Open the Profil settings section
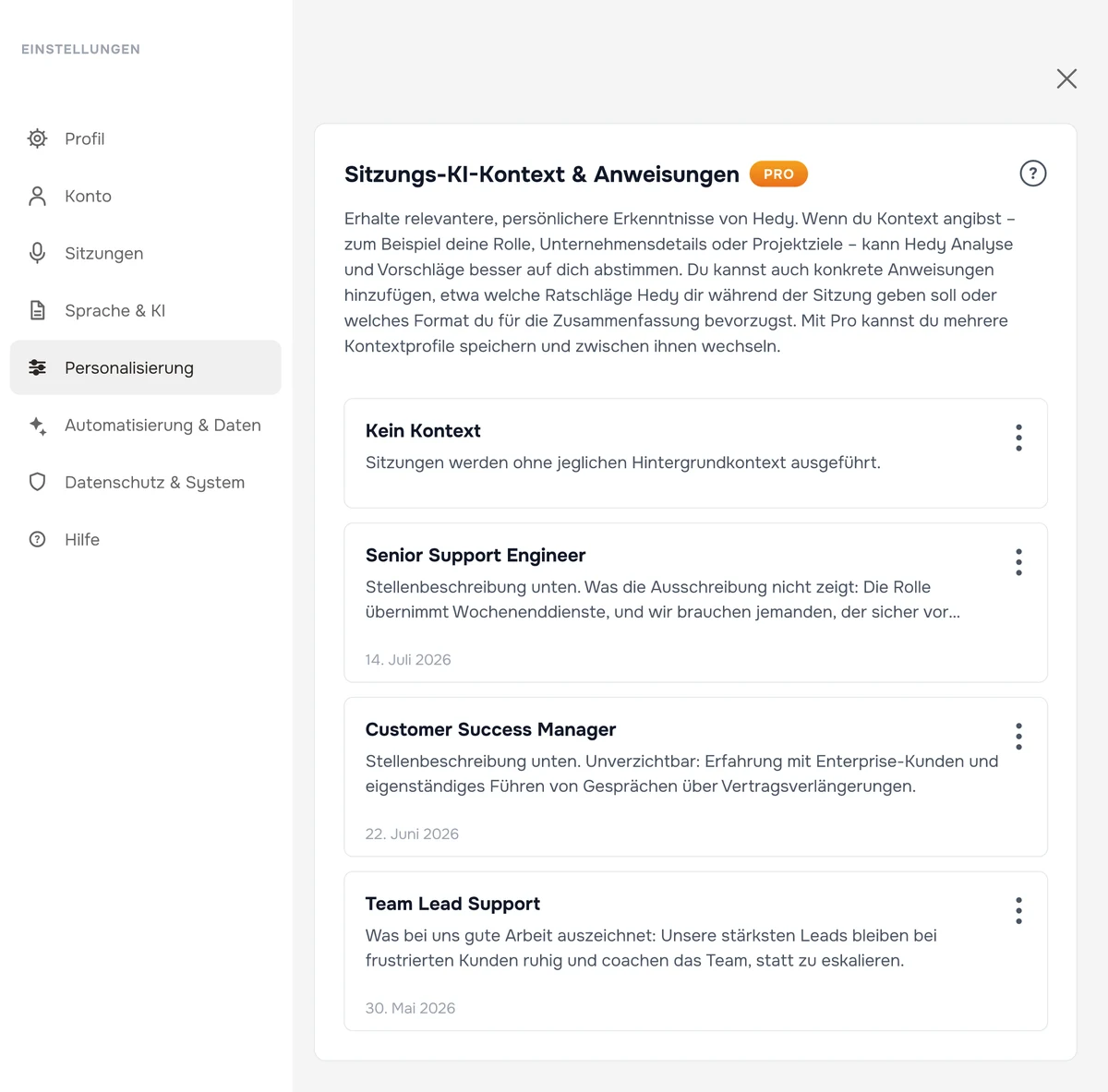1108x1092 pixels. (x=145, y=138)
